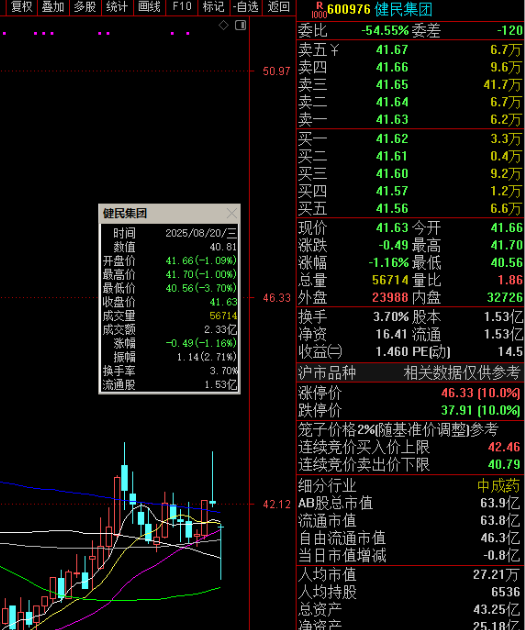Open the 复权 adjustment option
The height and width of the screenshot is (630, 525).
(x=21, y=7)
